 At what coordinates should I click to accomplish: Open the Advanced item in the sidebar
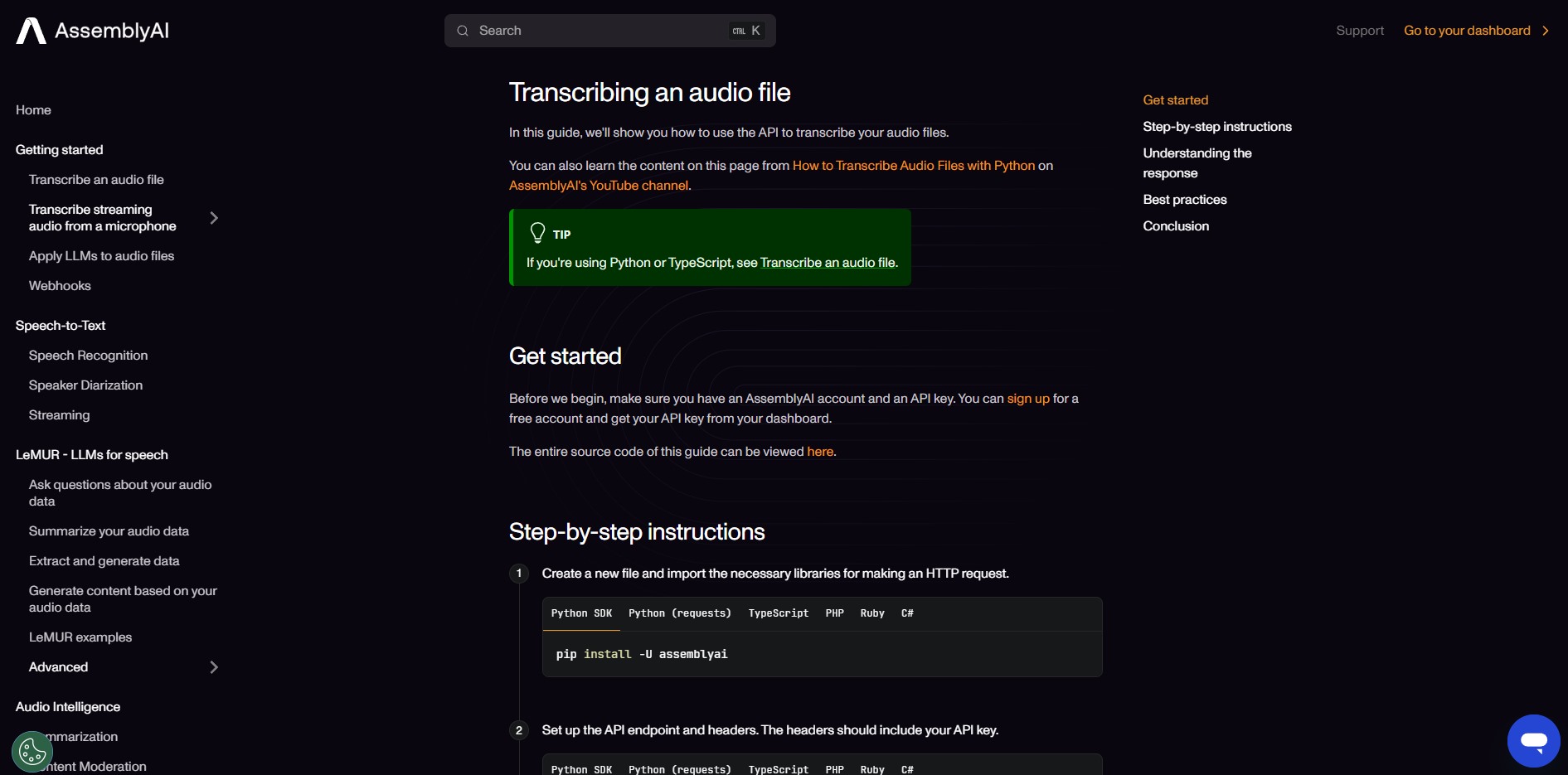click(58, 667)
